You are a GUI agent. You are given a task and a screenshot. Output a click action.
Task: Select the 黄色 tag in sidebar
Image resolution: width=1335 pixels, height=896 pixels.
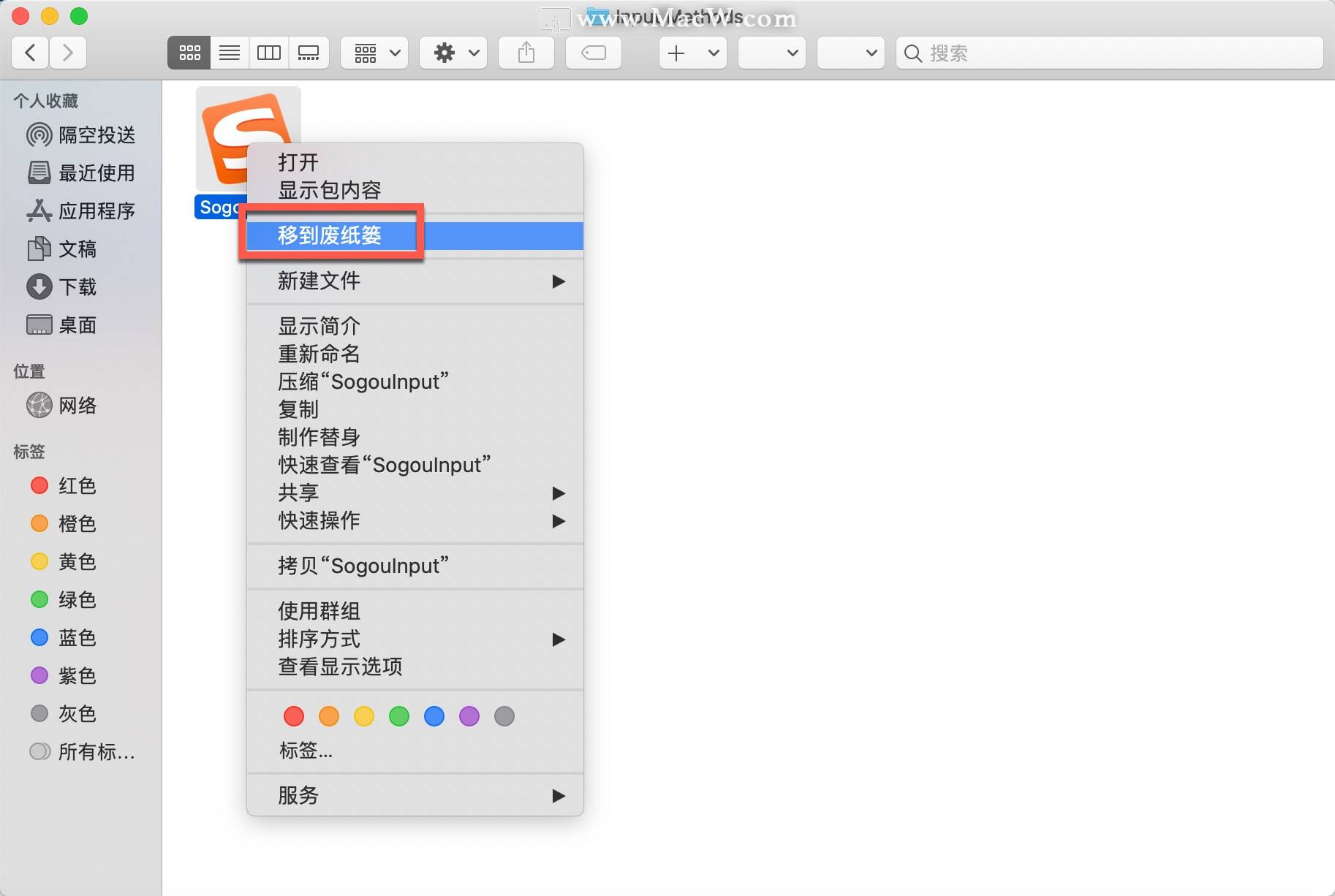(x=80, y=562)
